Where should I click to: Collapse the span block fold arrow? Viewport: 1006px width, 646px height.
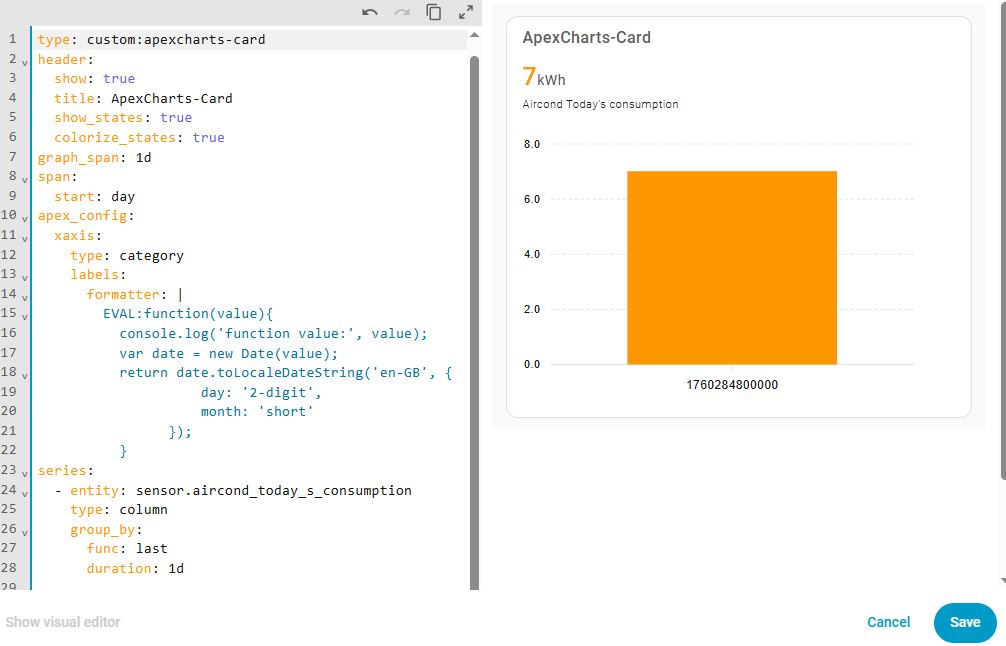click(x=25, y=180)
